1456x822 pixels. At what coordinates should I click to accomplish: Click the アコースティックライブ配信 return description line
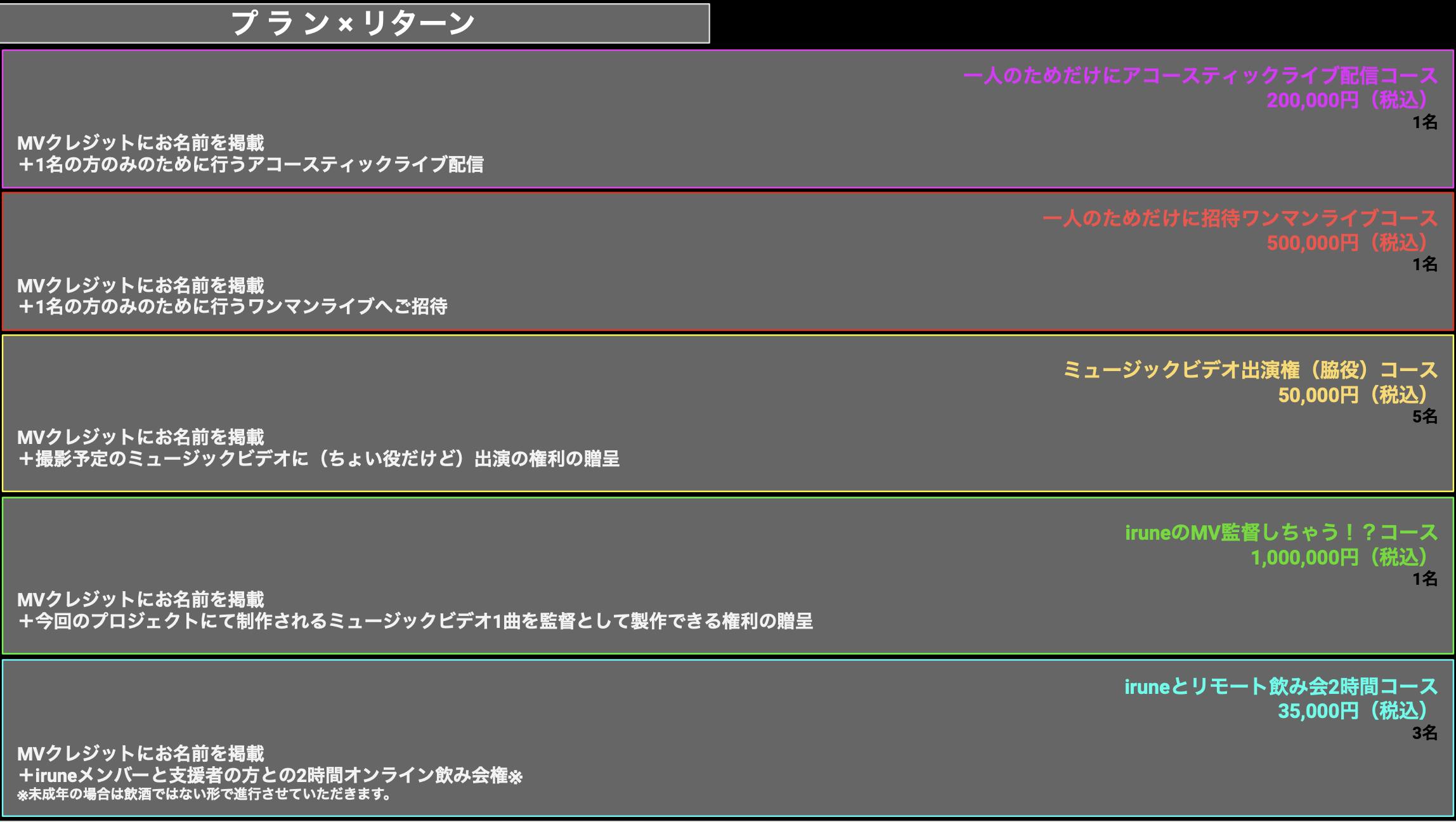pyautogui.click(x=250, y=164)
